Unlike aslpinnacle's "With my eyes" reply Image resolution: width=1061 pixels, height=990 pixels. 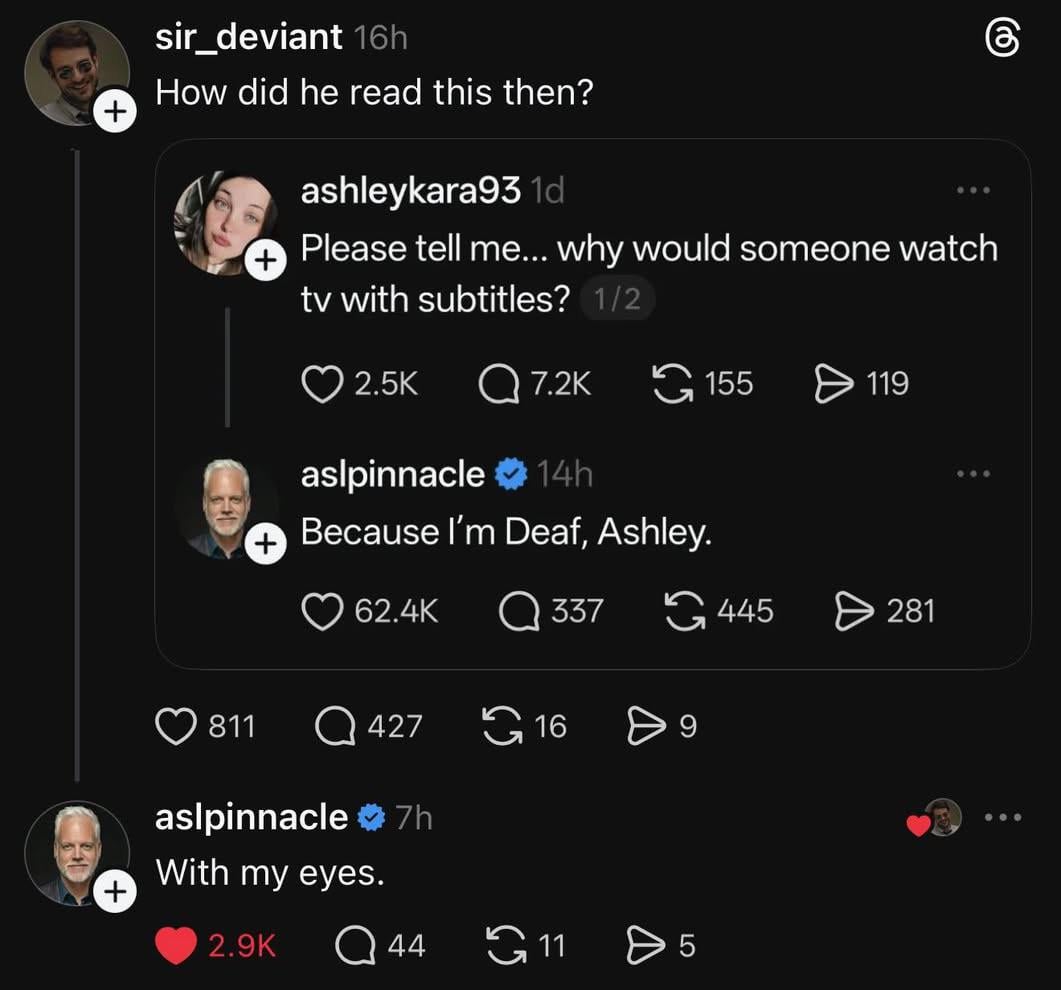pyautogui.click(x=176, y=945)
